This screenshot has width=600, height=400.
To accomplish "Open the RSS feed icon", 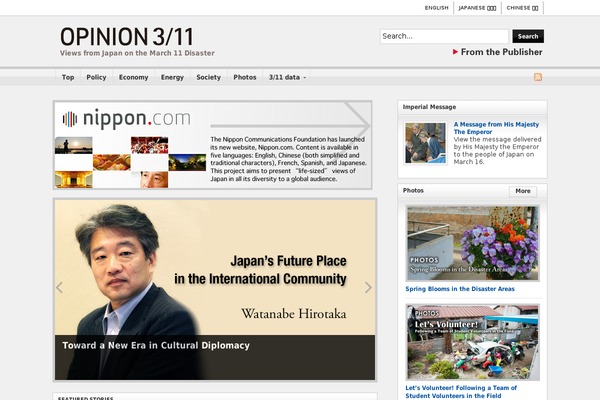I will (538, 77).
